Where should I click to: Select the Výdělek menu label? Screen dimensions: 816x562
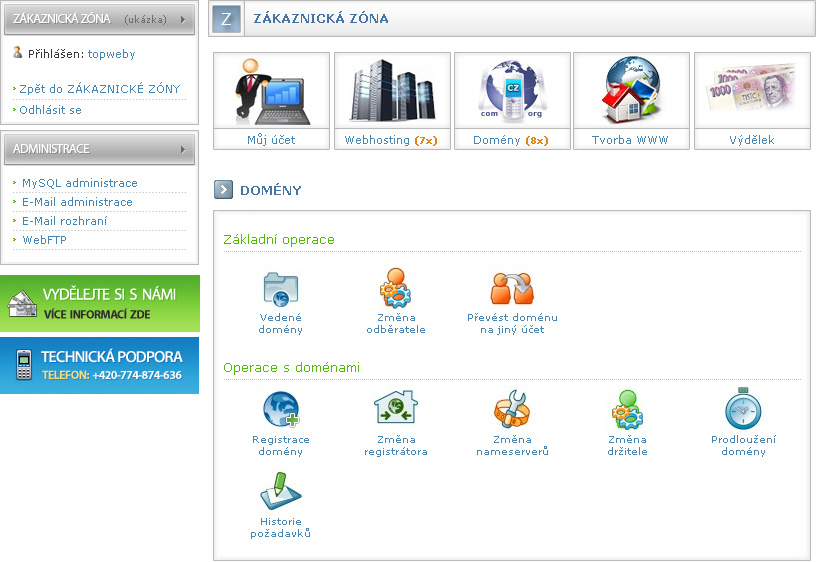point(751,140)
